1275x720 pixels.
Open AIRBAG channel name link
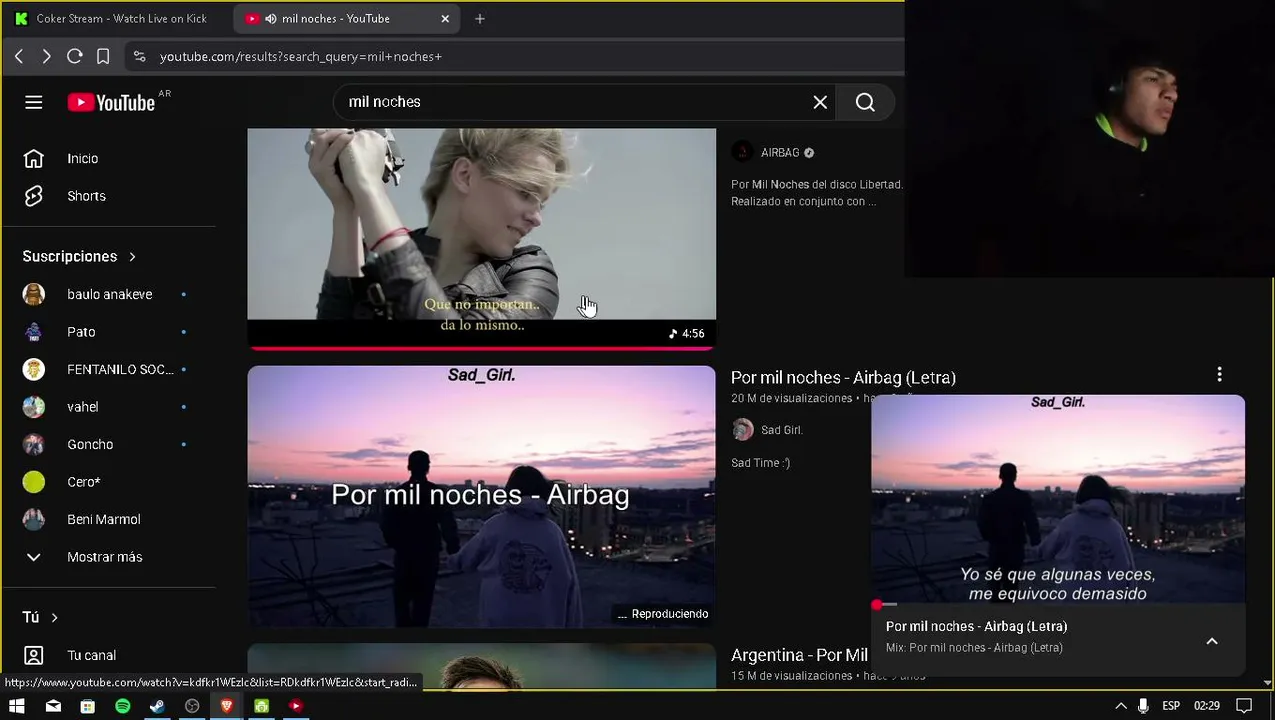click(x=780, y=153)
